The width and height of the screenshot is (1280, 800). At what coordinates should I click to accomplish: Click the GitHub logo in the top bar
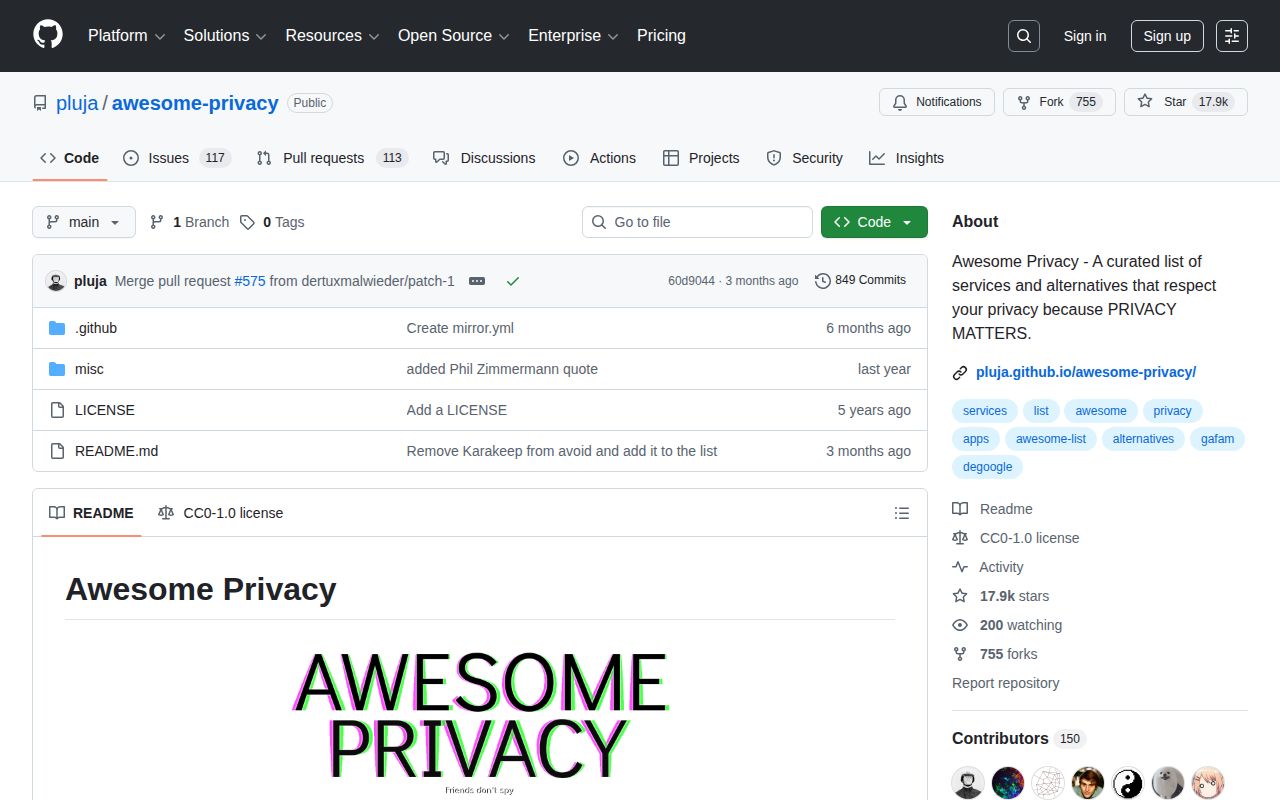47,36
